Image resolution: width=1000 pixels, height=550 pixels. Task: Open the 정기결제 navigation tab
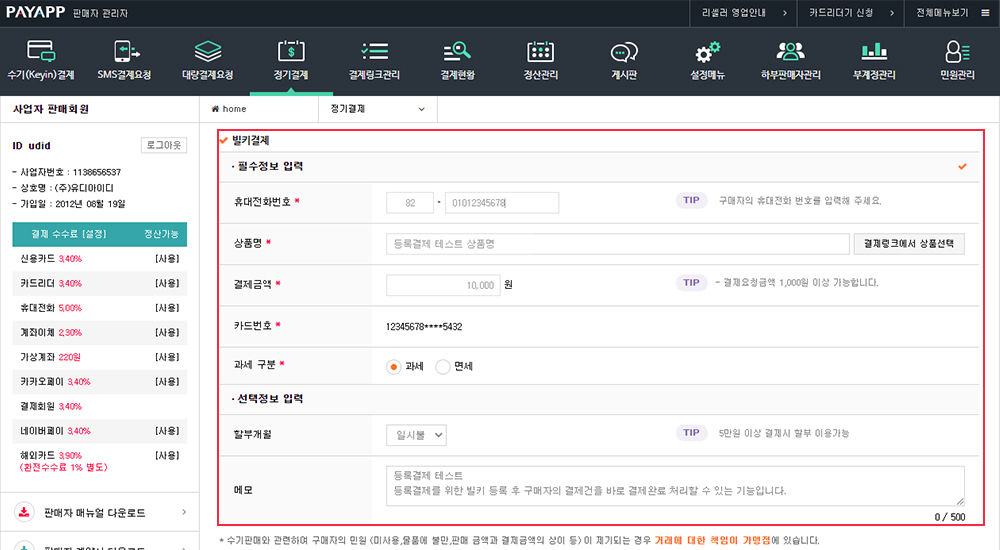tap(290, 58)
